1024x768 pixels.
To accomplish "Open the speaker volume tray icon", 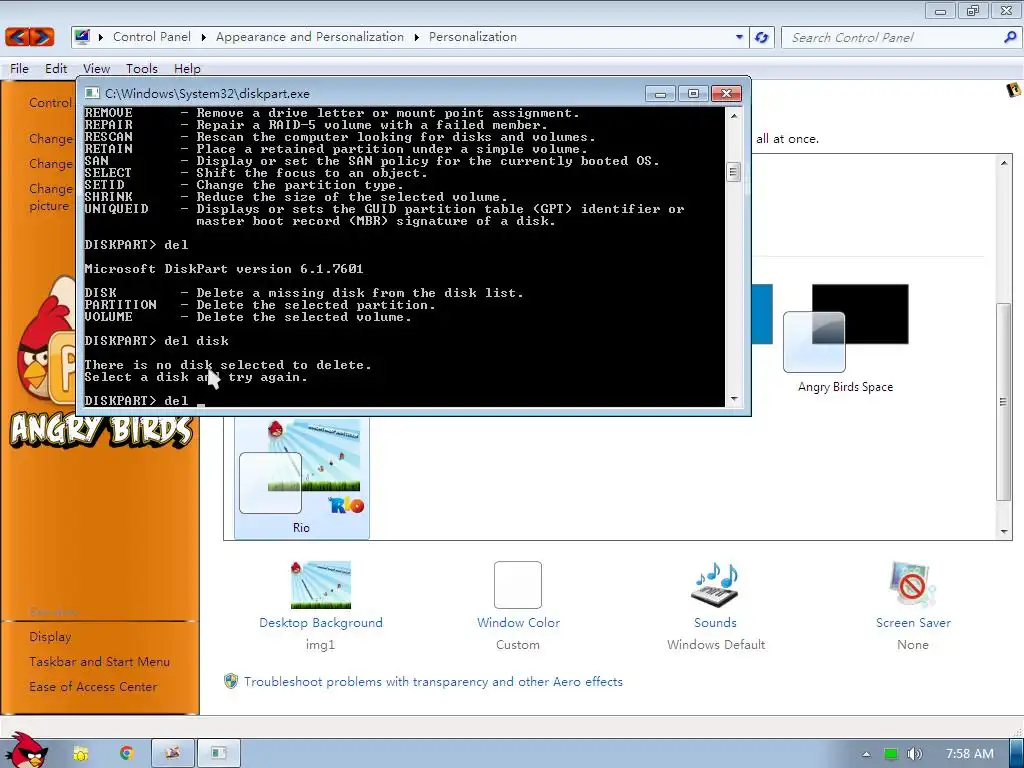I will coord(914,754).
